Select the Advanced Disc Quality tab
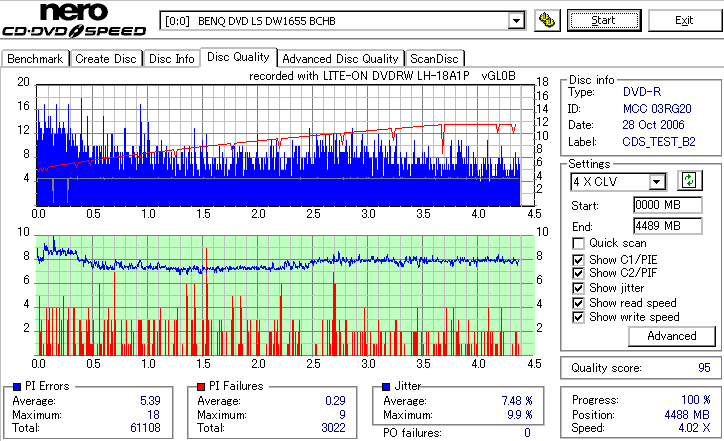 pos(340,59)
